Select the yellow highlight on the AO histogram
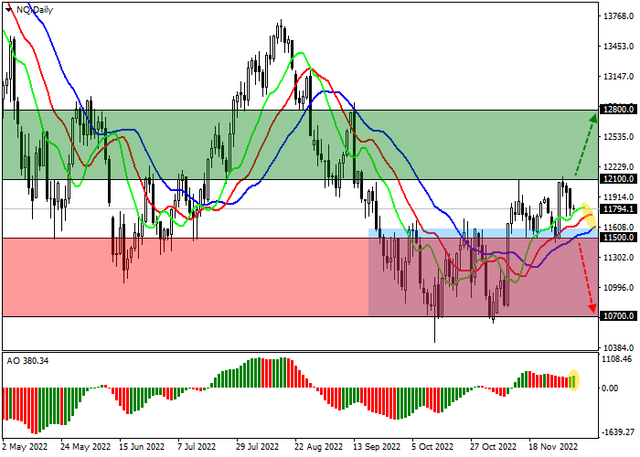The width and height of the screenshot is (640, 457). tap(574, 379)
